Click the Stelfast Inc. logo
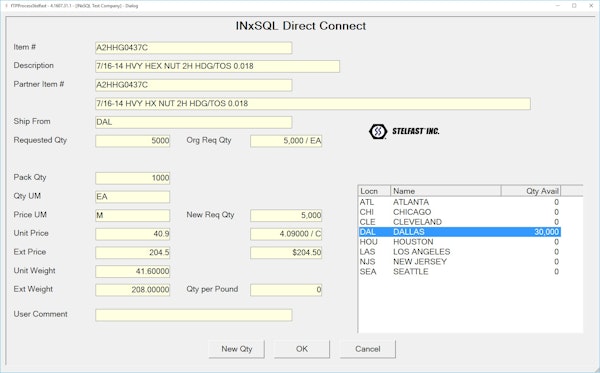This screenshot has width=600, height=373. (404, 131)
